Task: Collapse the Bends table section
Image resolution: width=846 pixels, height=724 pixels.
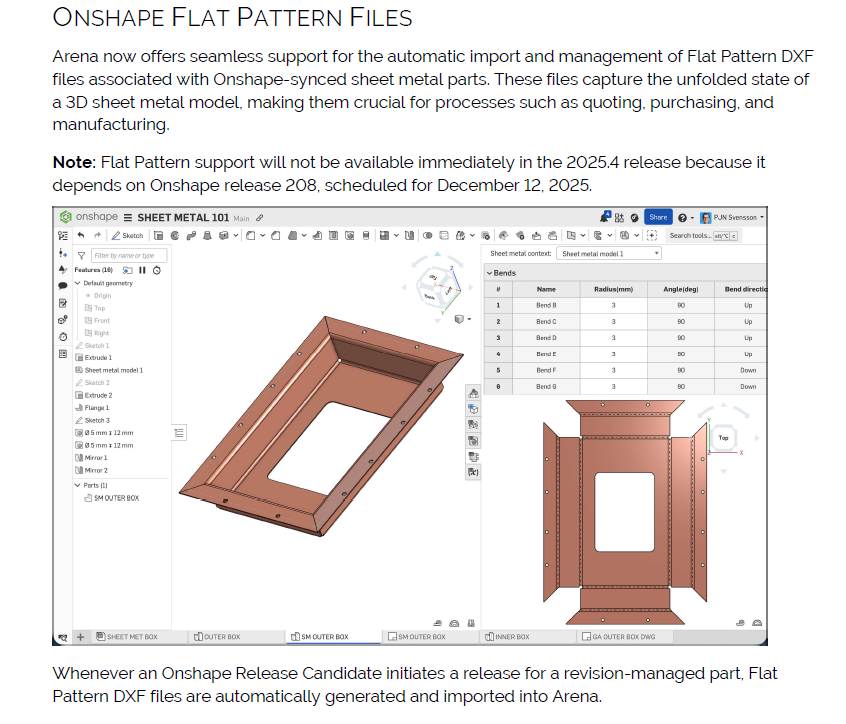Action: [489, 273]
